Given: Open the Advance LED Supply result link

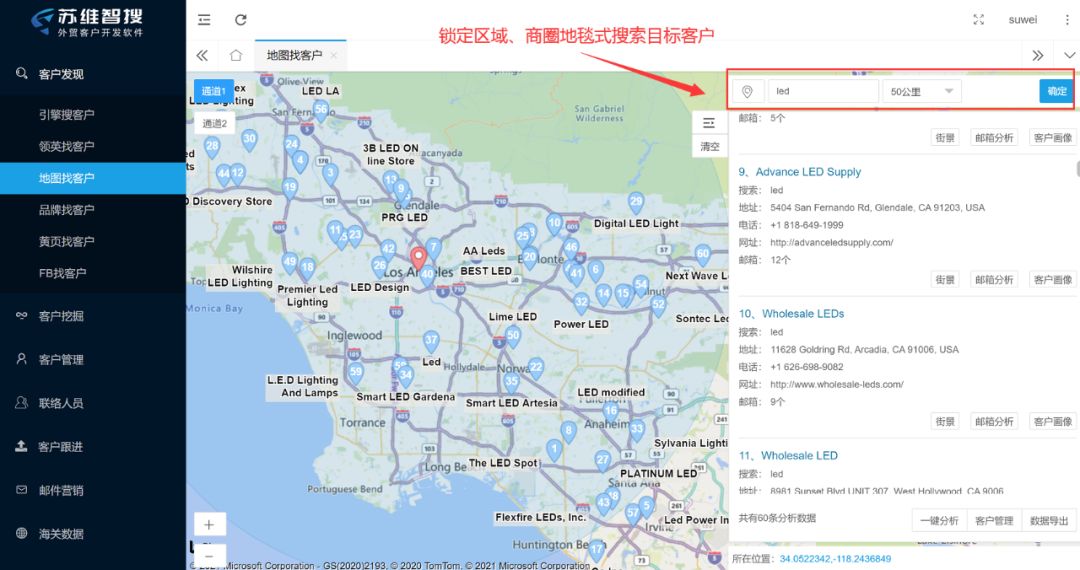Looking at the screenshot, I should [808, 172].
